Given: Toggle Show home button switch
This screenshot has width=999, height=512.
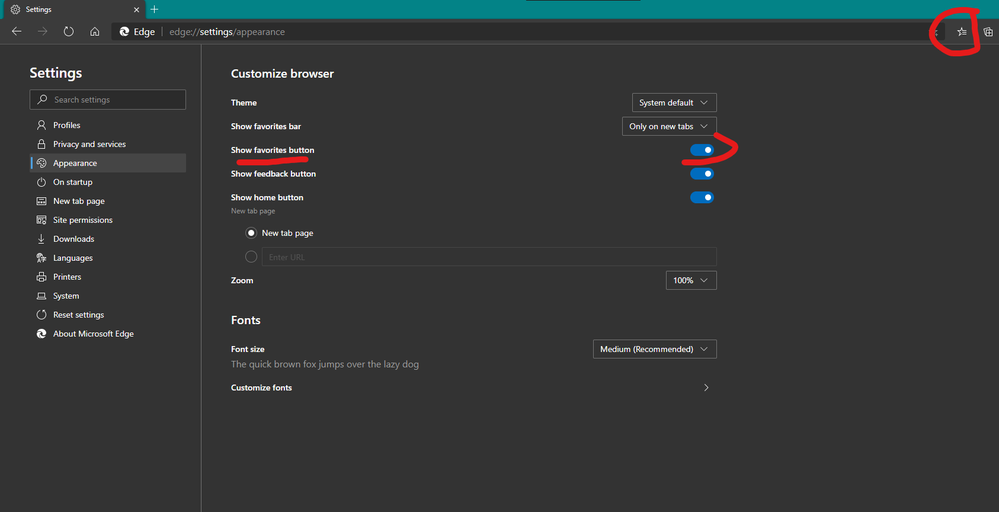Looking at the screenshot, I should click(x=701, y=197).
